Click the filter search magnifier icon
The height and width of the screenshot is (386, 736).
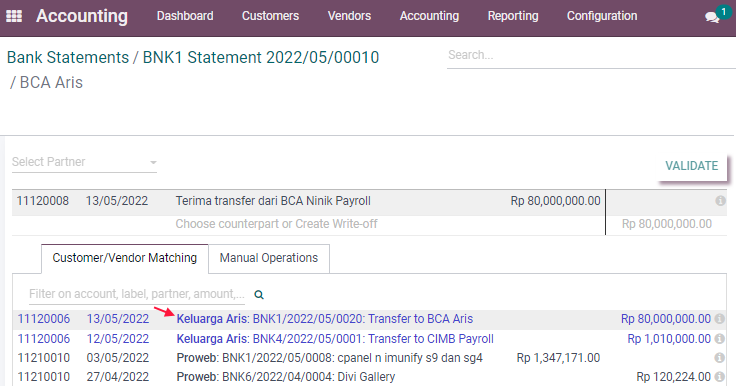point(259,294)
